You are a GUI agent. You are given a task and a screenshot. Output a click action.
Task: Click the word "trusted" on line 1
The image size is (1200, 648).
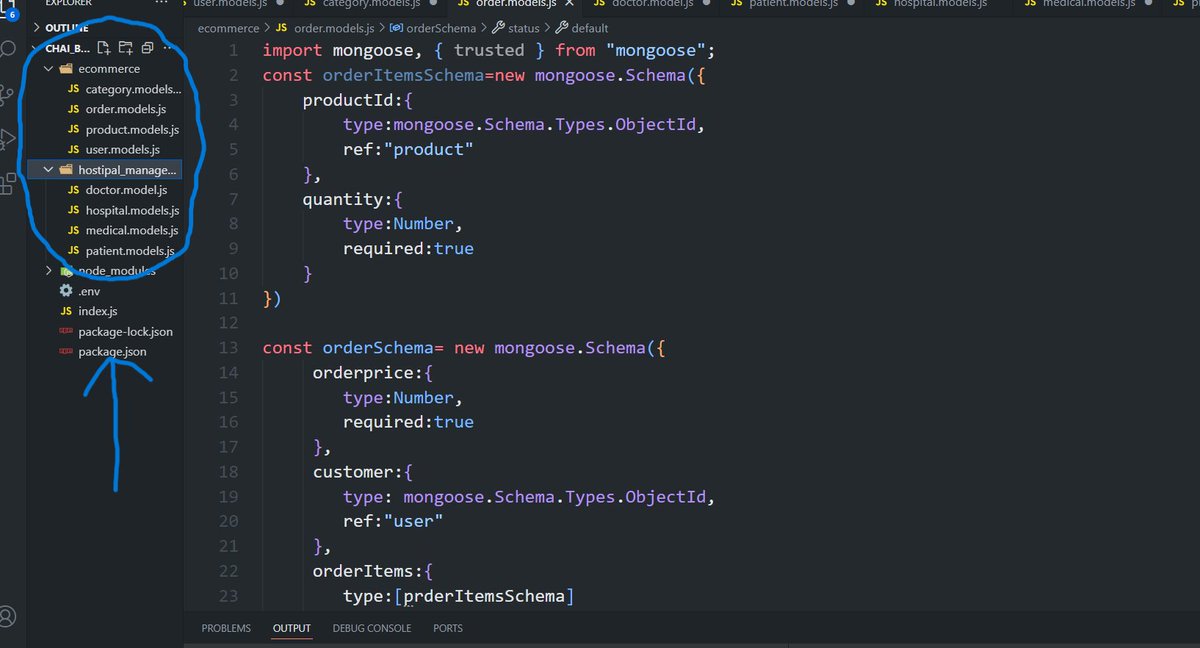pyautogui.click(x=489, y=50)
